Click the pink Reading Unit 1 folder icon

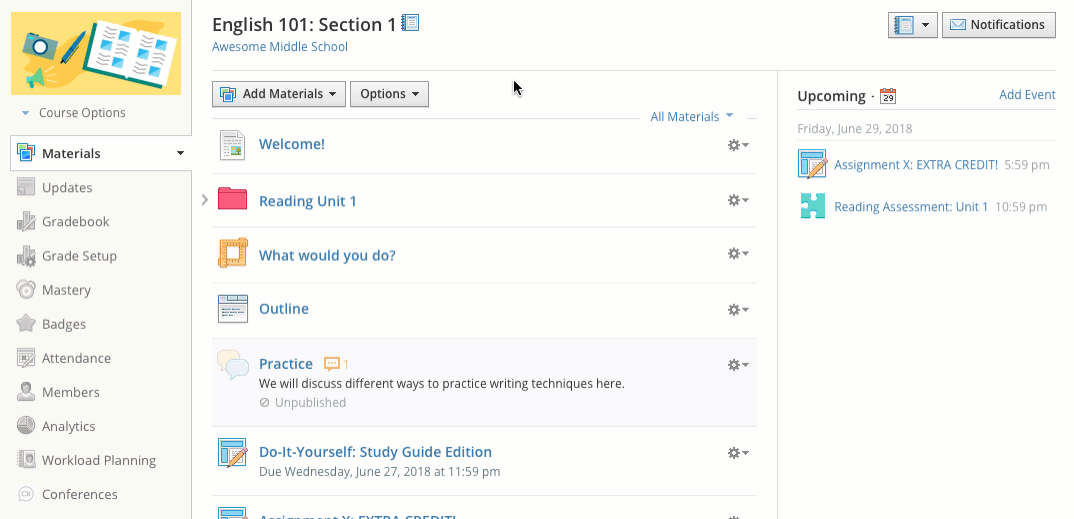tap(232, 200)
